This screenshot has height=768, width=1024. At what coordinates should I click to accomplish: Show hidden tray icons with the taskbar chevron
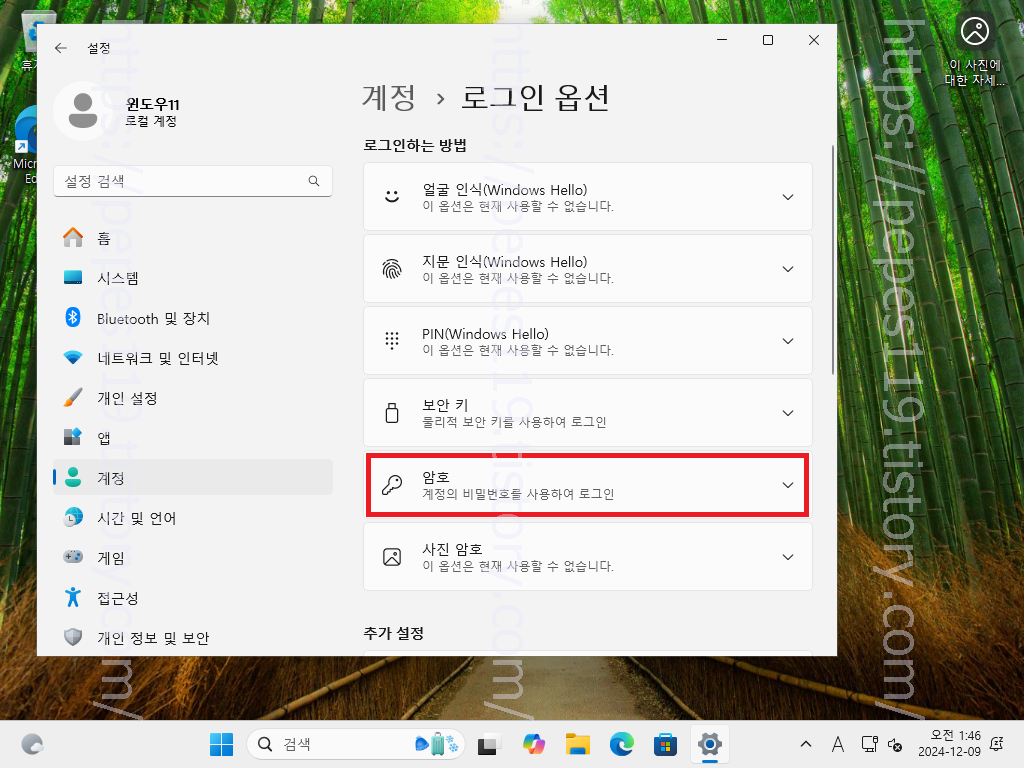click(806, 744)
